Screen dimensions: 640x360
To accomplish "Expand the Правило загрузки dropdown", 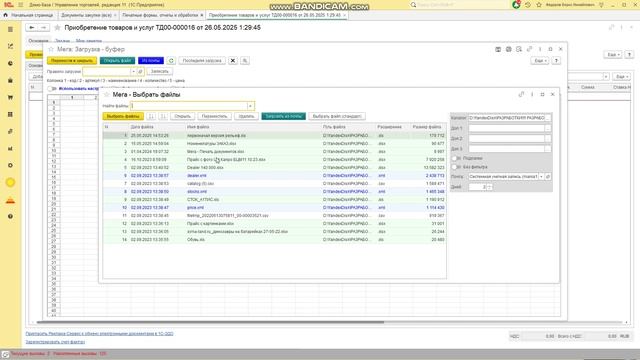I will (x=133, y=71).
